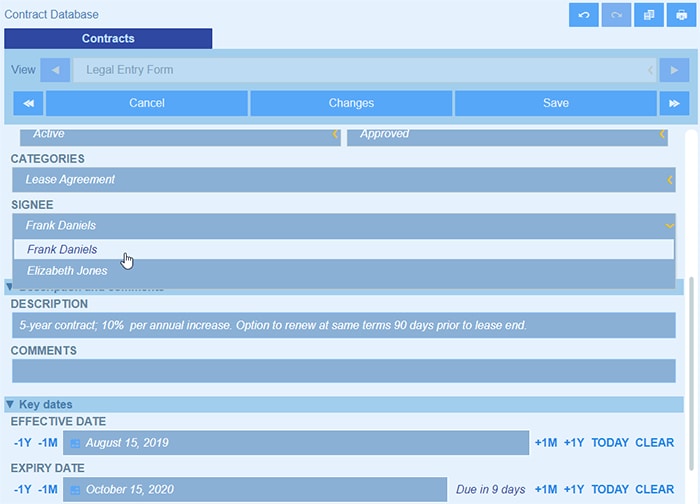The image size is (700, 504).
Task: Click the copy pages icon
Action: click(649, 15)
